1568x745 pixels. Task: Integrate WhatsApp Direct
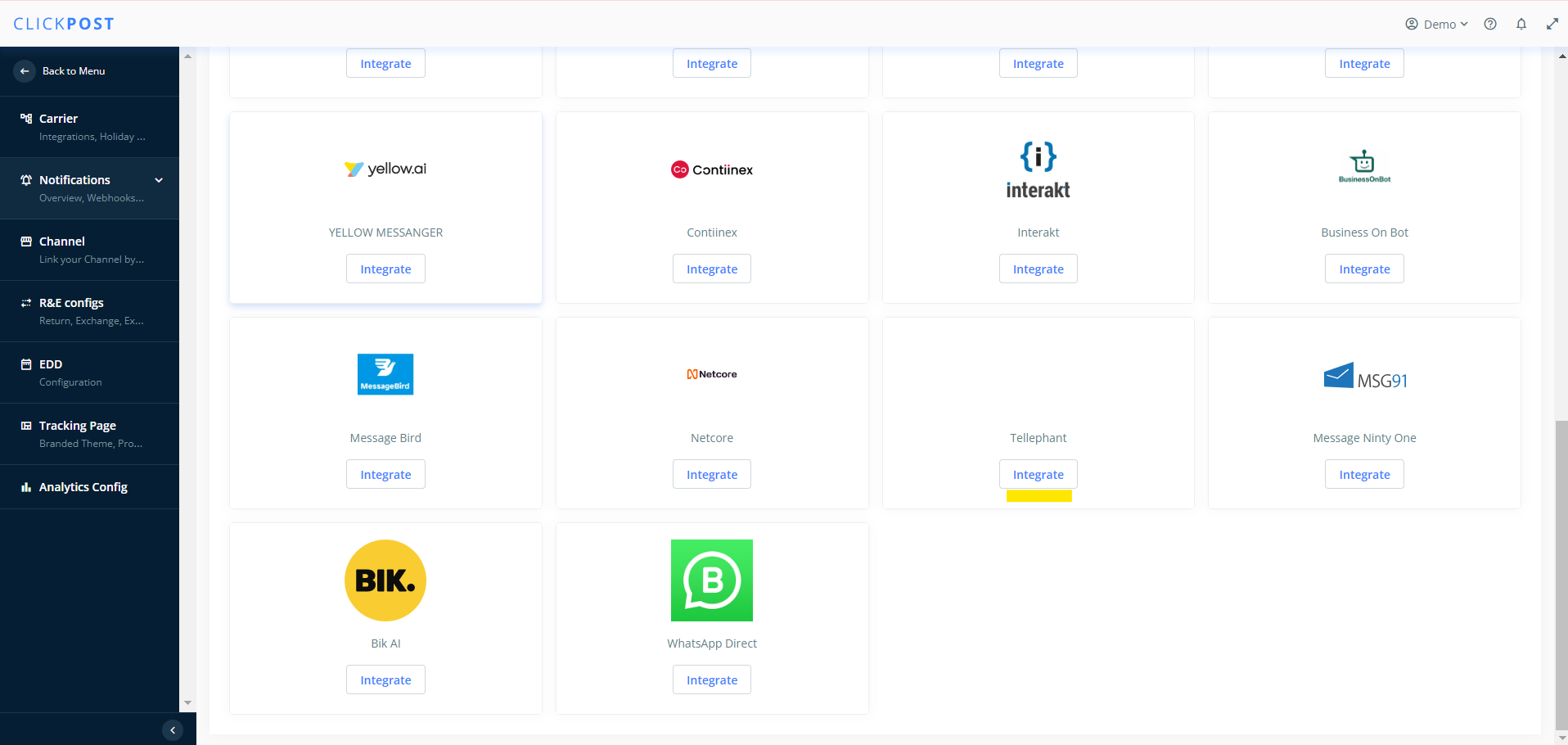(712, 680)
